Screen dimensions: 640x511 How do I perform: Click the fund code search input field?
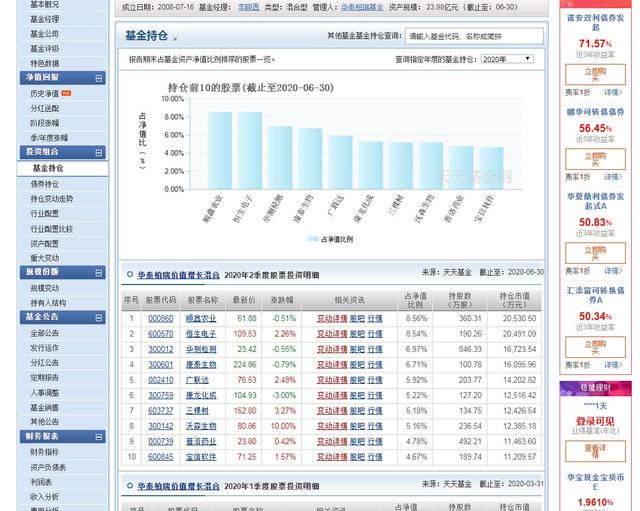coord(474,36)
